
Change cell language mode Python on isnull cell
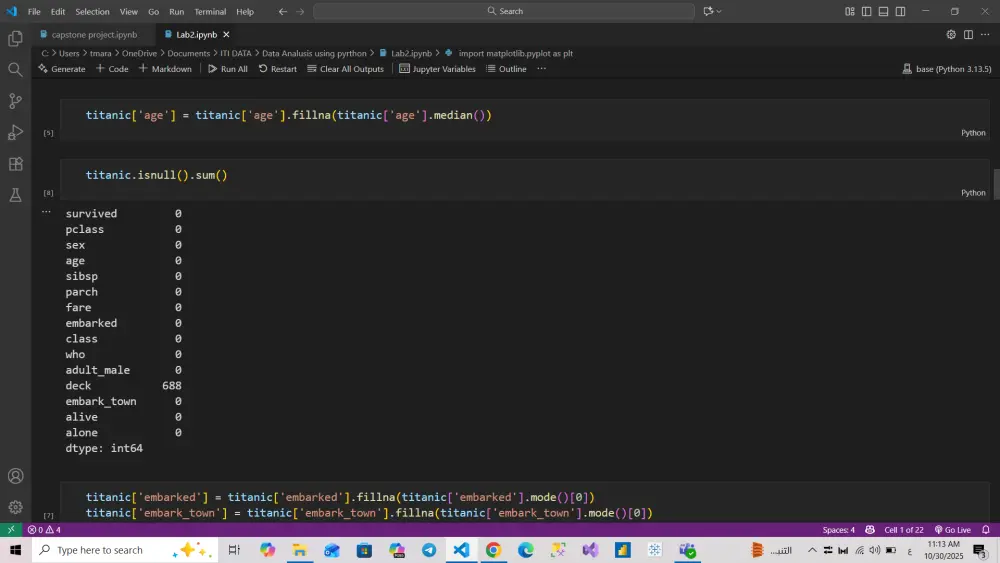coord(973,193)
